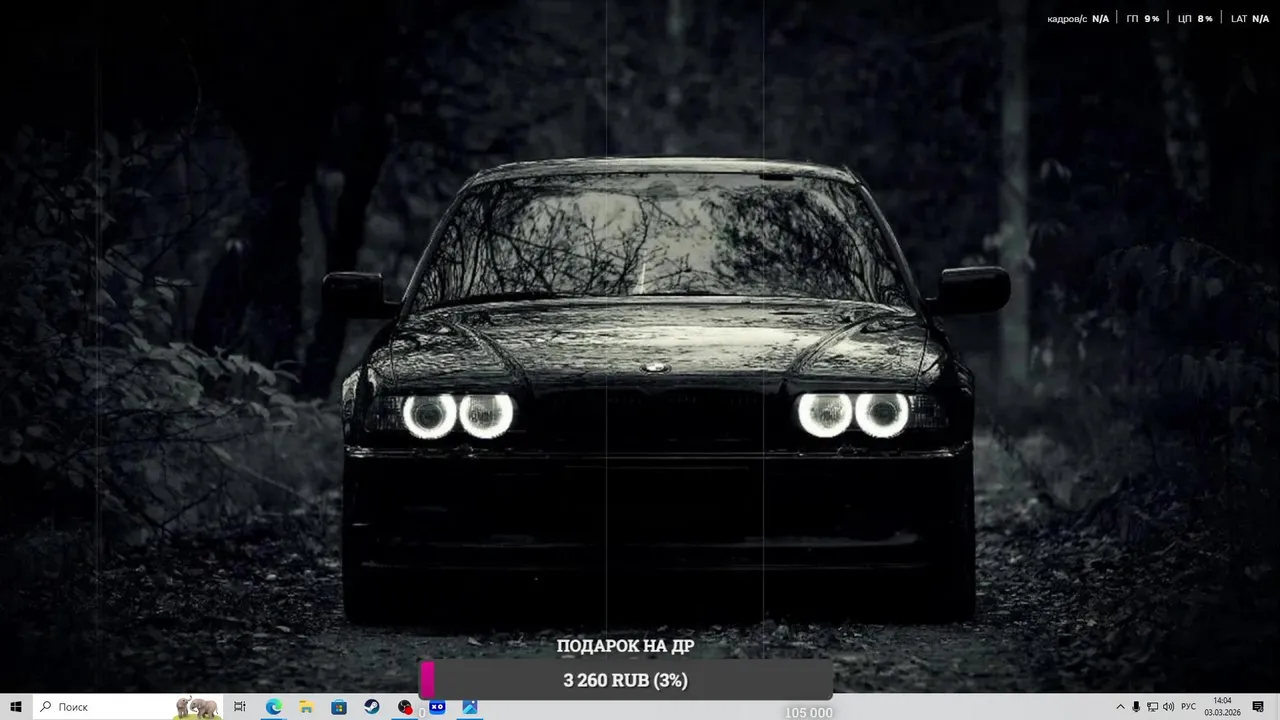Viewport: 1280px width, 720px height.
Task: Open the OBS recording app icon
Action: coord(404,707)
